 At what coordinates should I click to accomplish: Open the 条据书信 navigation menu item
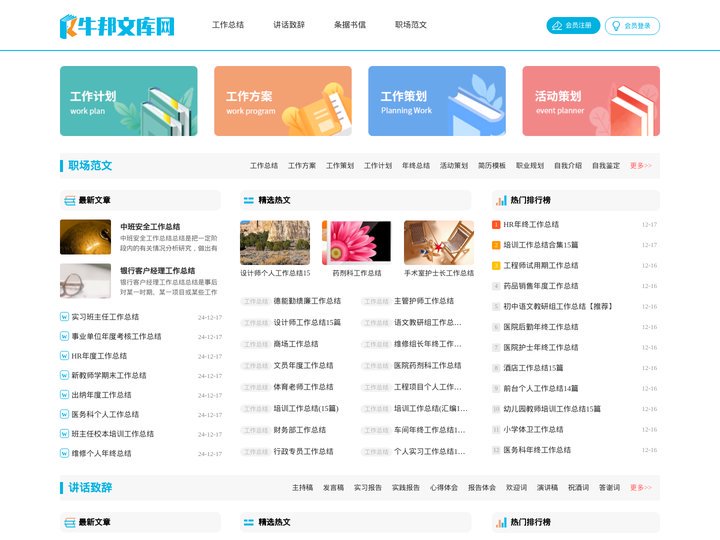click(x=350, y=25)
